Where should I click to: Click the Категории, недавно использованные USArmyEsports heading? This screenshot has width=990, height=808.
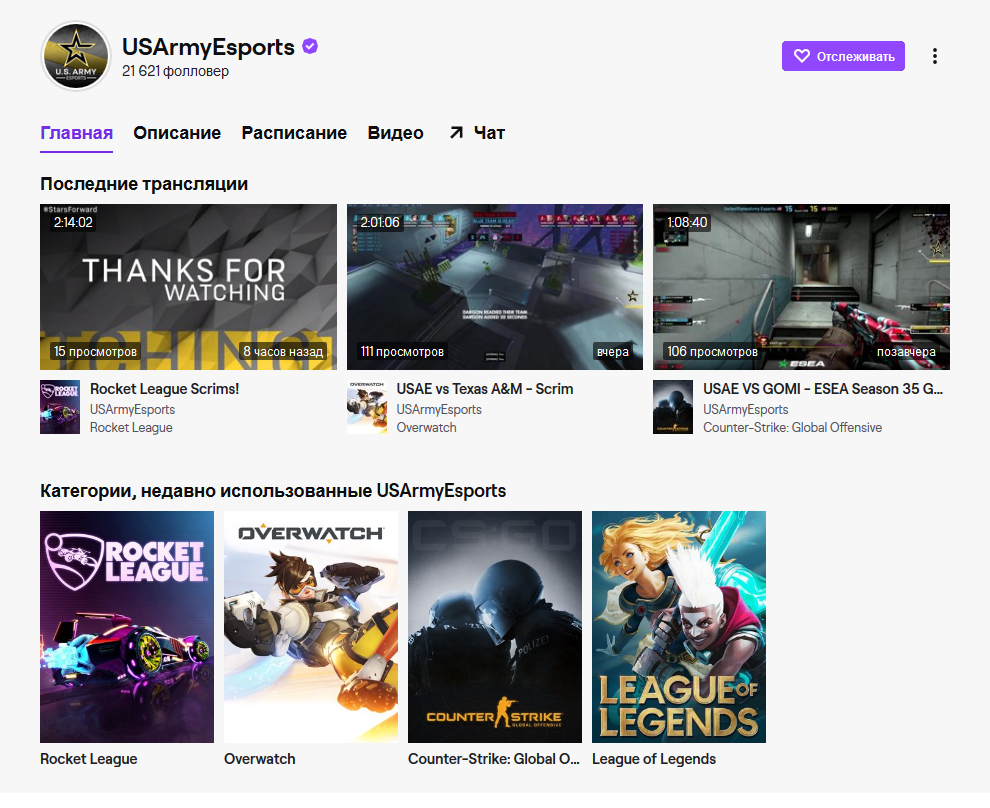coord(273,490)
